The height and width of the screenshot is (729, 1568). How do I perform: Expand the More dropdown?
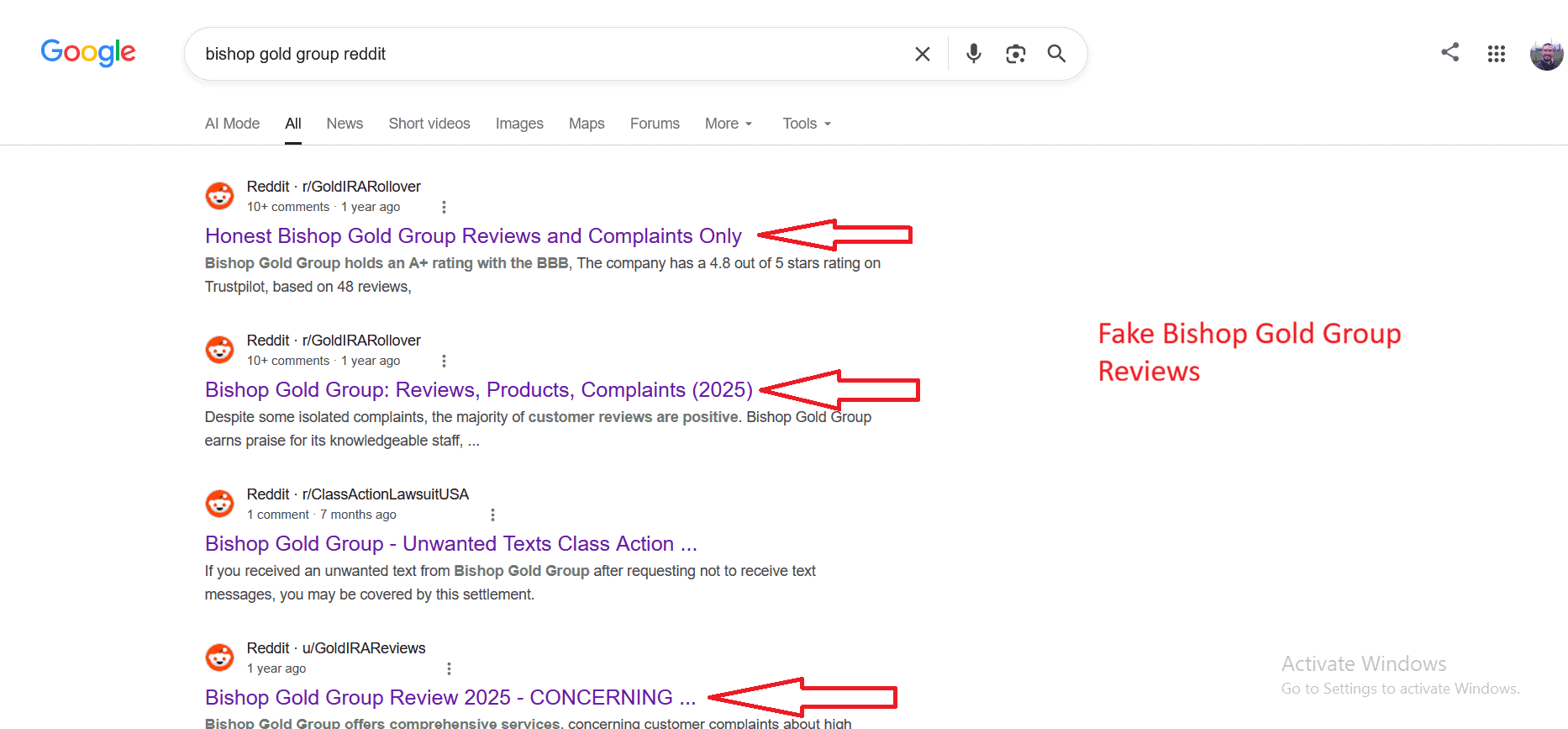coord(729,124)
